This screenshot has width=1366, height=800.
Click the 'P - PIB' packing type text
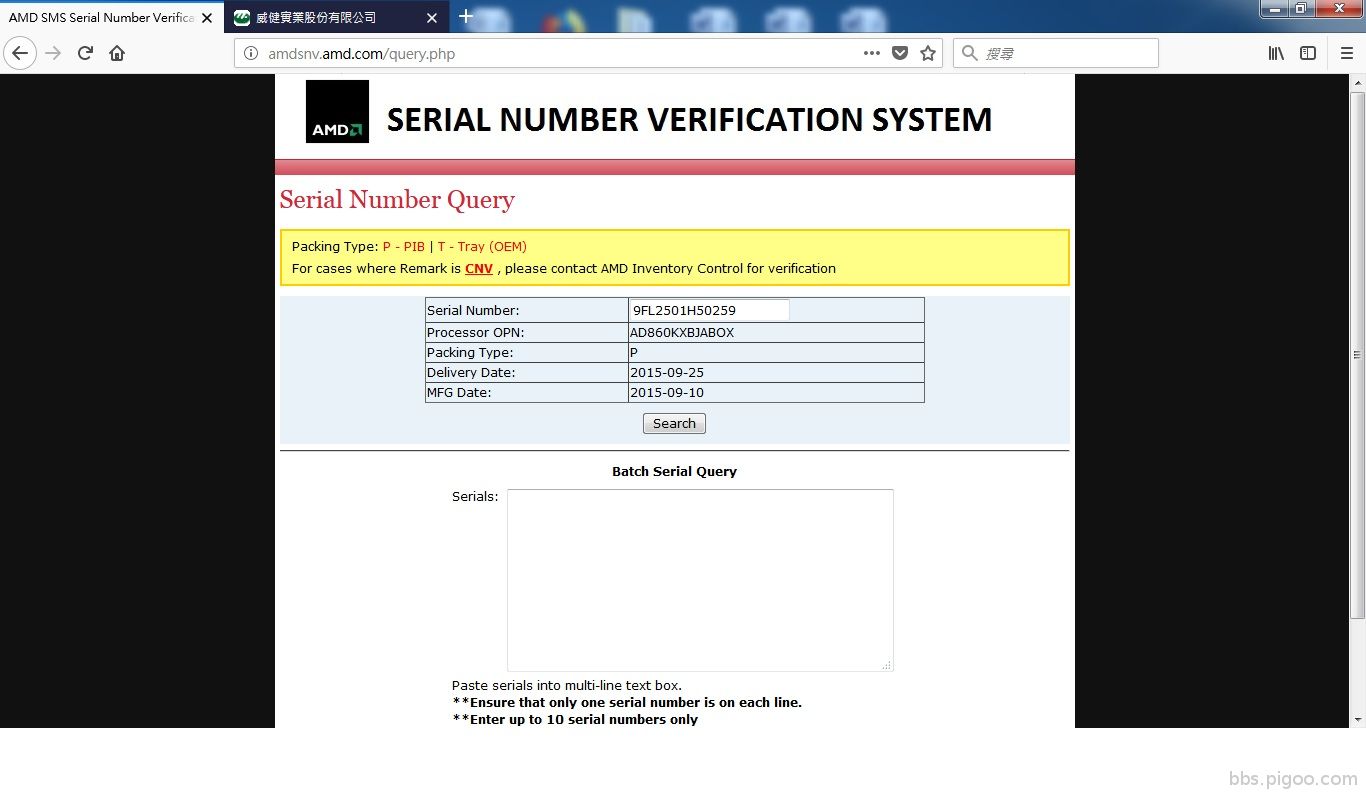click(404, 246)
